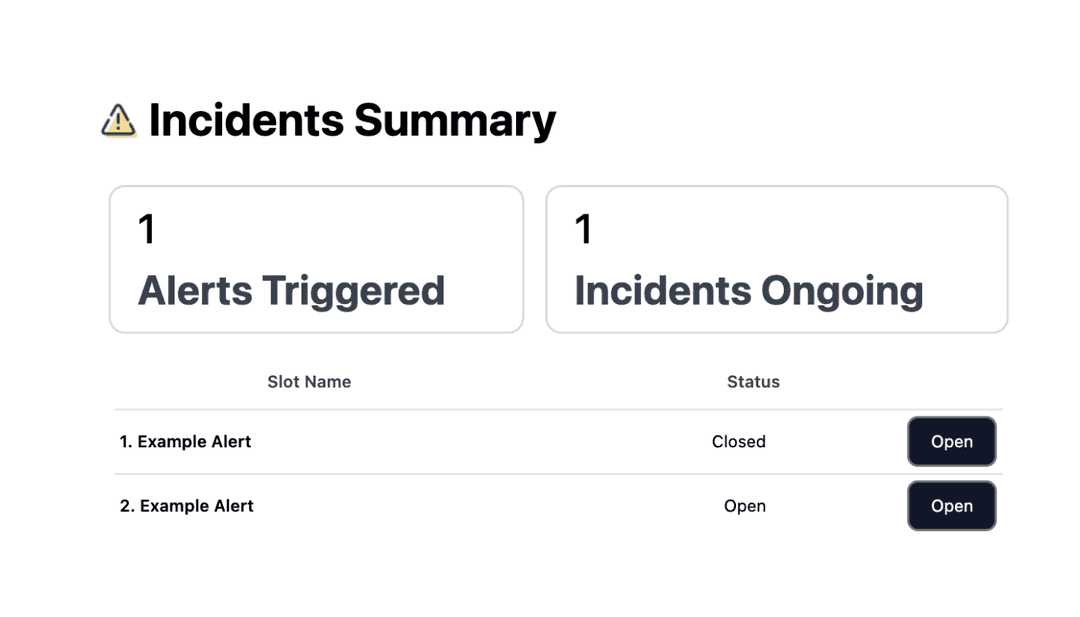The height and width of the screenshot is (617, 1080).
Task: Select the Incidents Ongoing label
Action: 748,290
